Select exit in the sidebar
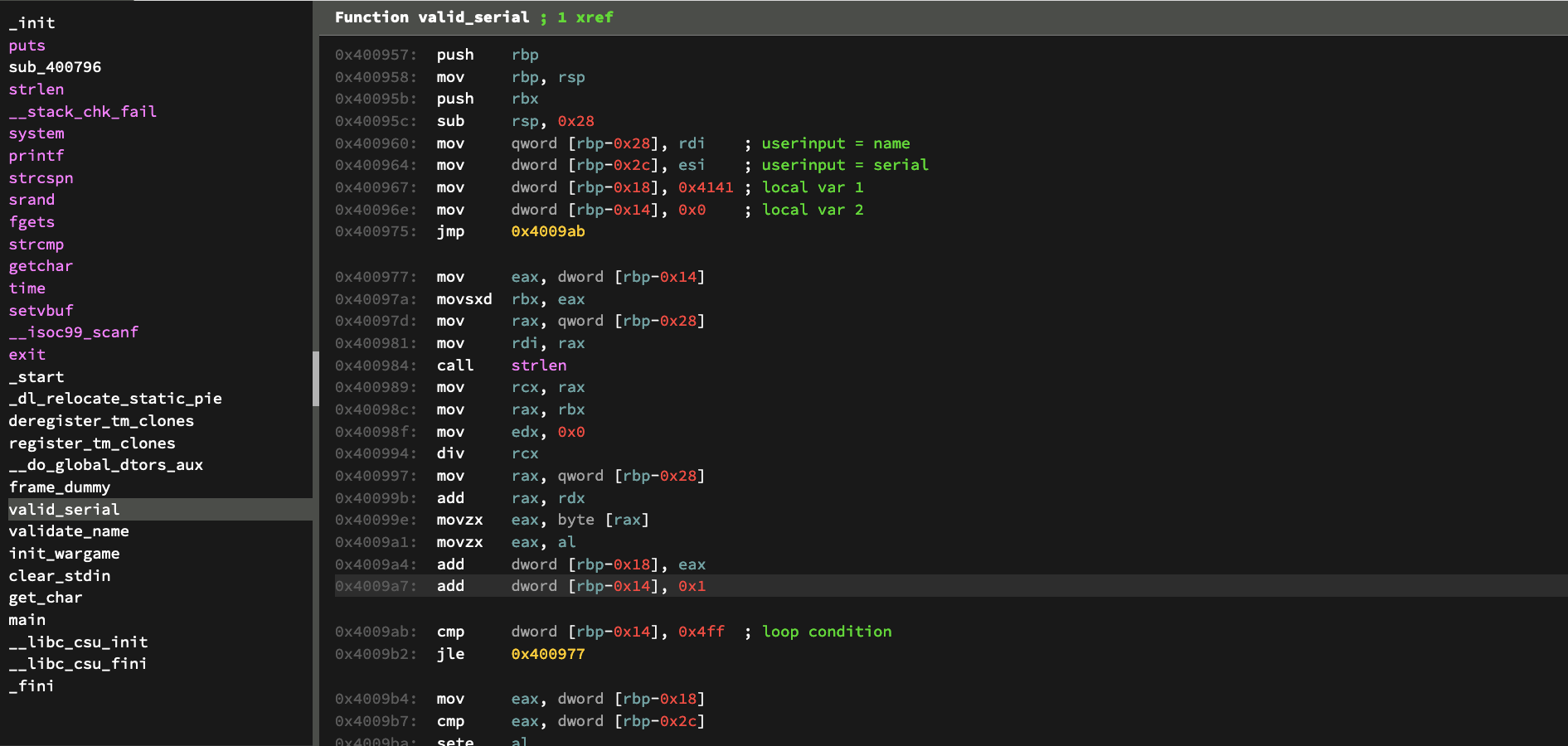The height and width of the screenshot is (746, 1568). point(27,355)
